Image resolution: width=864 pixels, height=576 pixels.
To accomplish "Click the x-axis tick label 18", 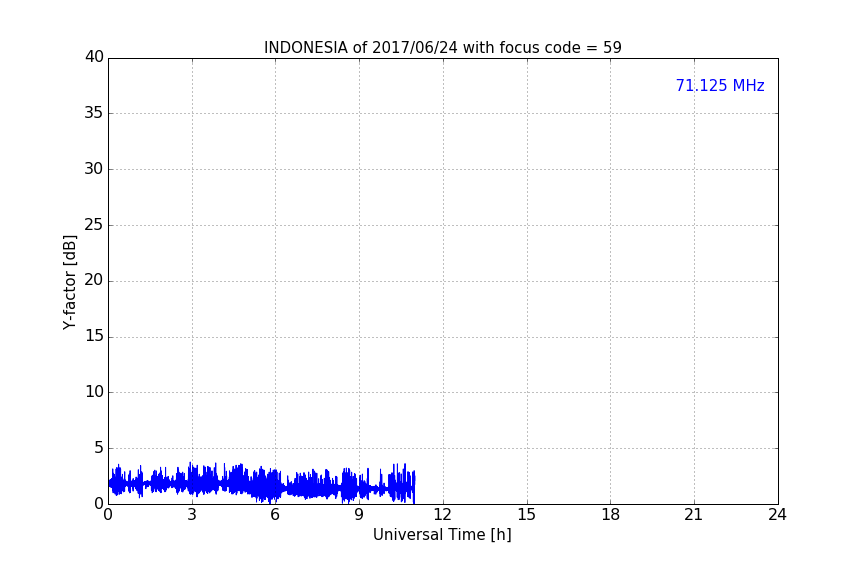I will [611, 515].
